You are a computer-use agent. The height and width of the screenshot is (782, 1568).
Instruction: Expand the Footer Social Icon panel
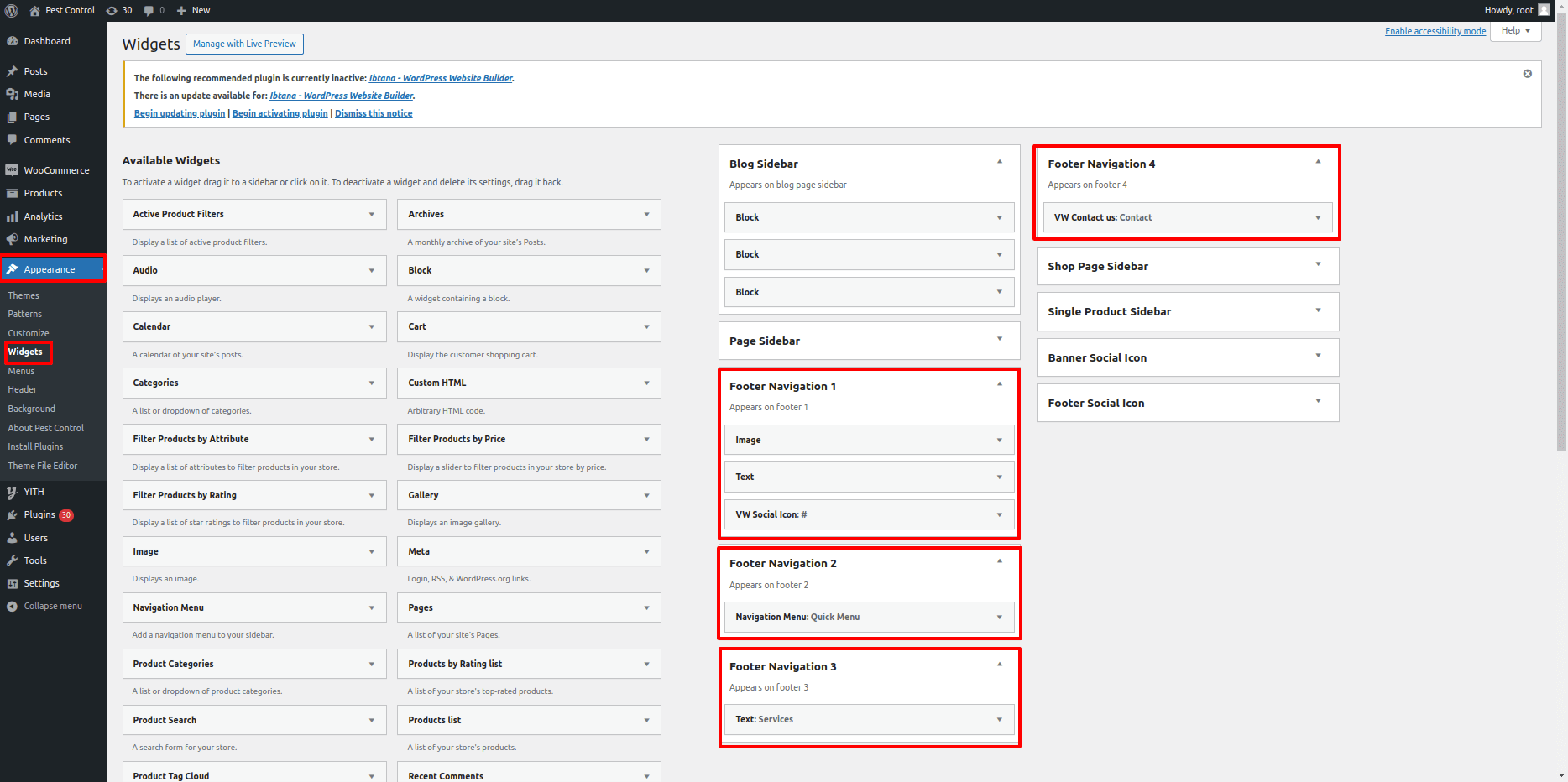pyautogui.click(x=1318, y=402)
